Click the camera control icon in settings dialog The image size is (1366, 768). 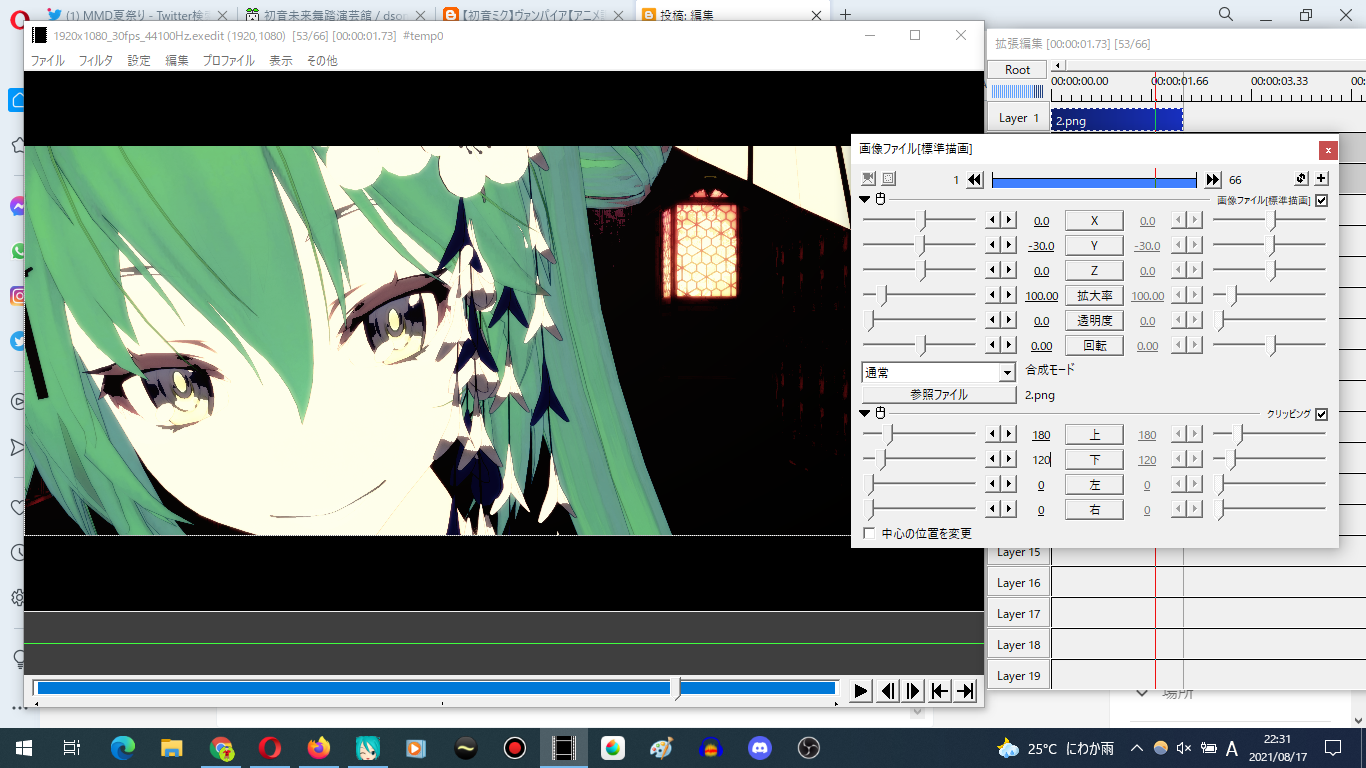coord(868,179)
